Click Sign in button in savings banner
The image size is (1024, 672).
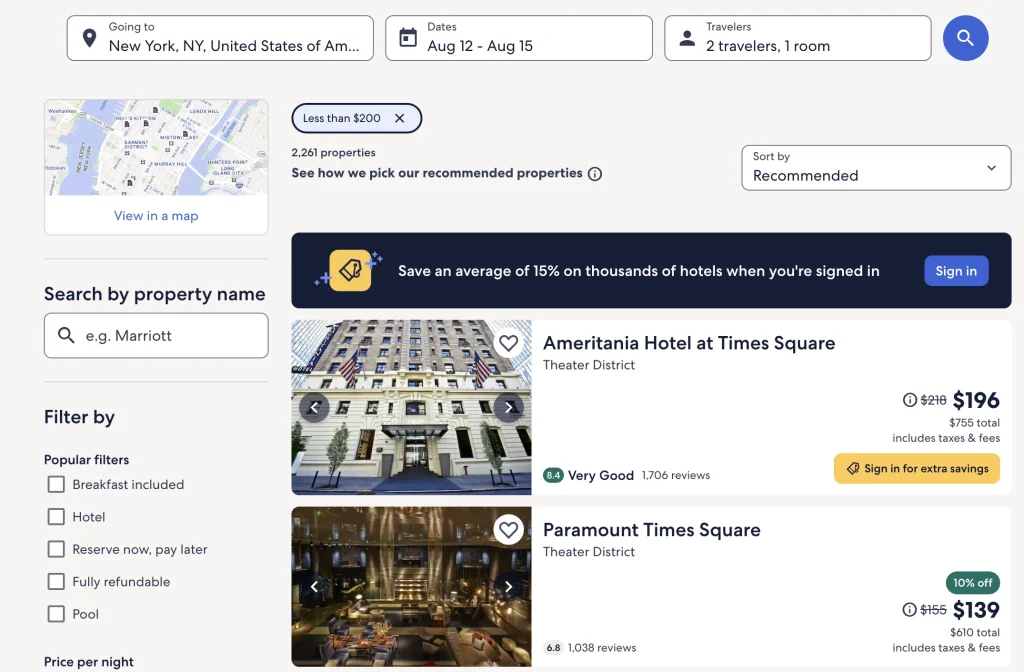click(956, 270)
